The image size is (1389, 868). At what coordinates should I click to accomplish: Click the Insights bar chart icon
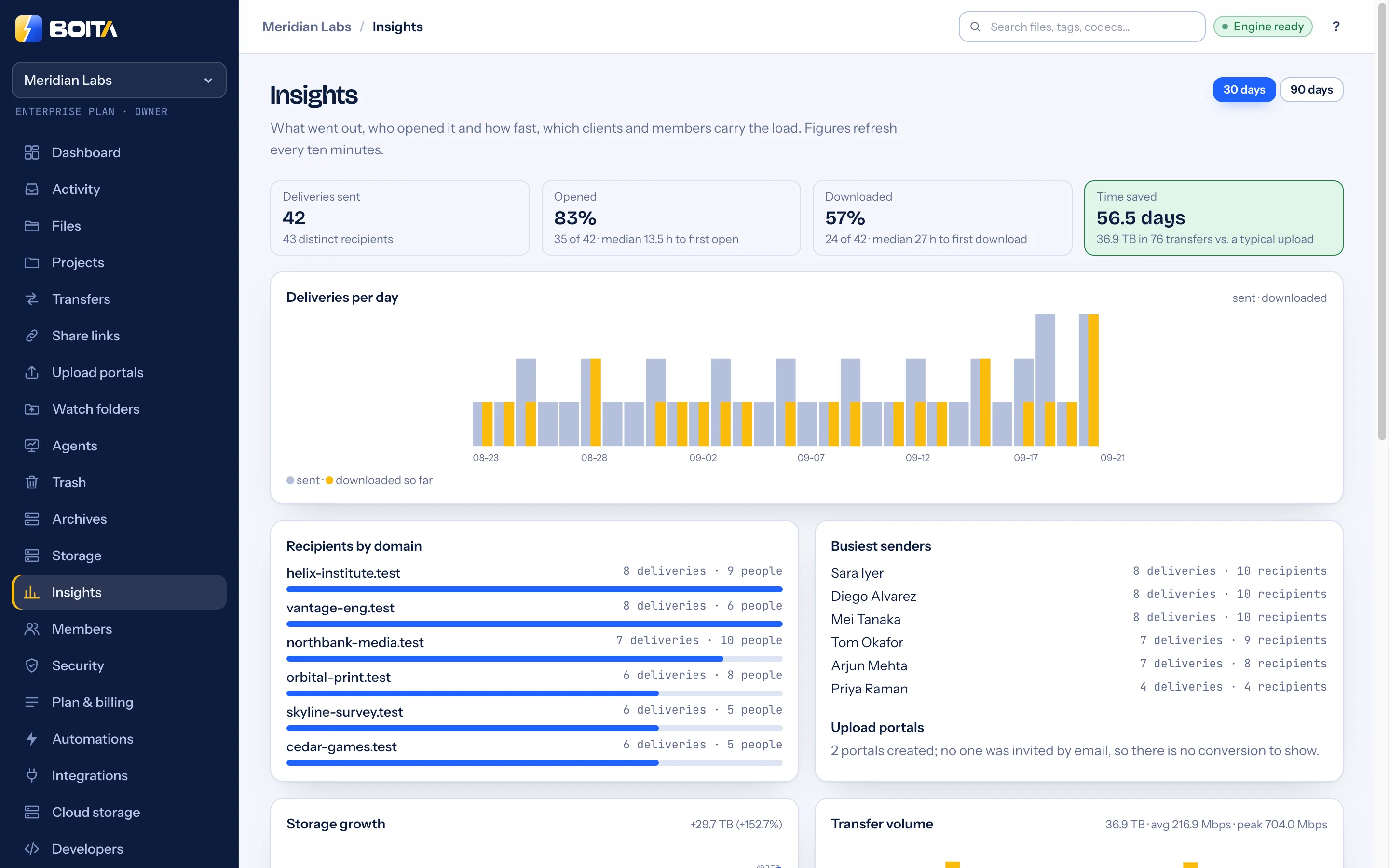click(31, 593)
